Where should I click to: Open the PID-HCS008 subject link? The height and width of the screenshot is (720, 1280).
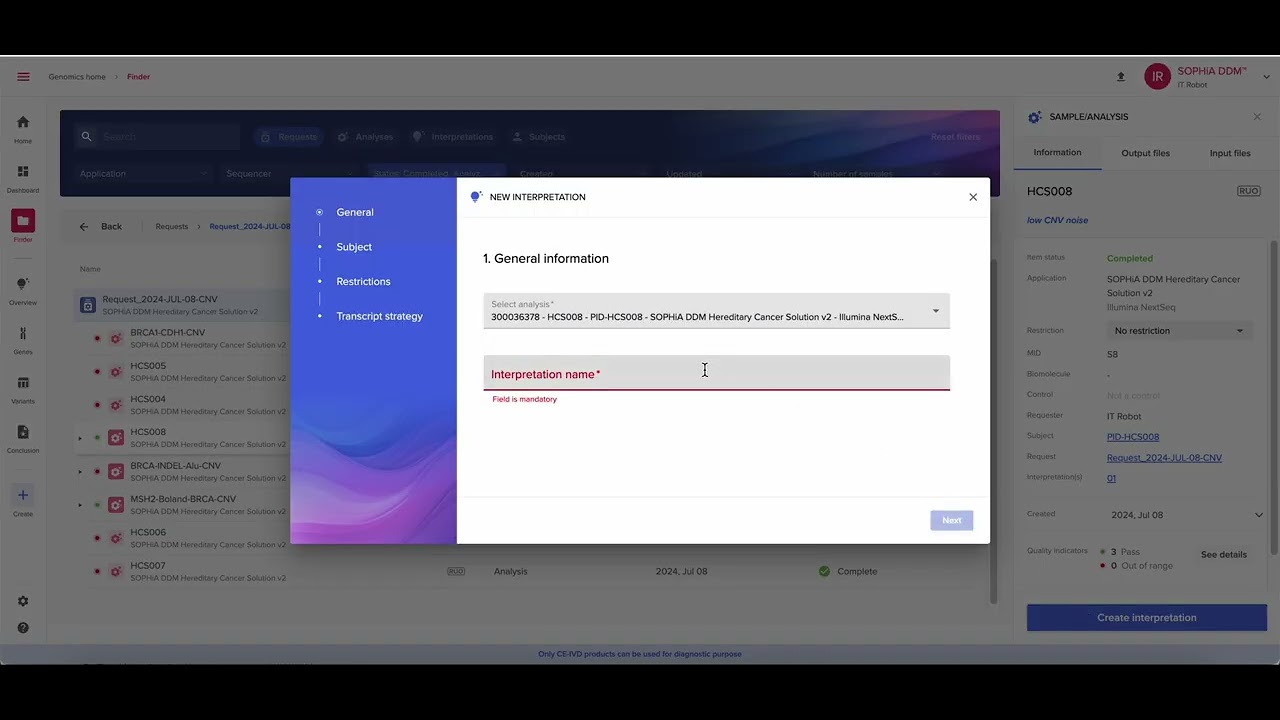[1132, 437]
